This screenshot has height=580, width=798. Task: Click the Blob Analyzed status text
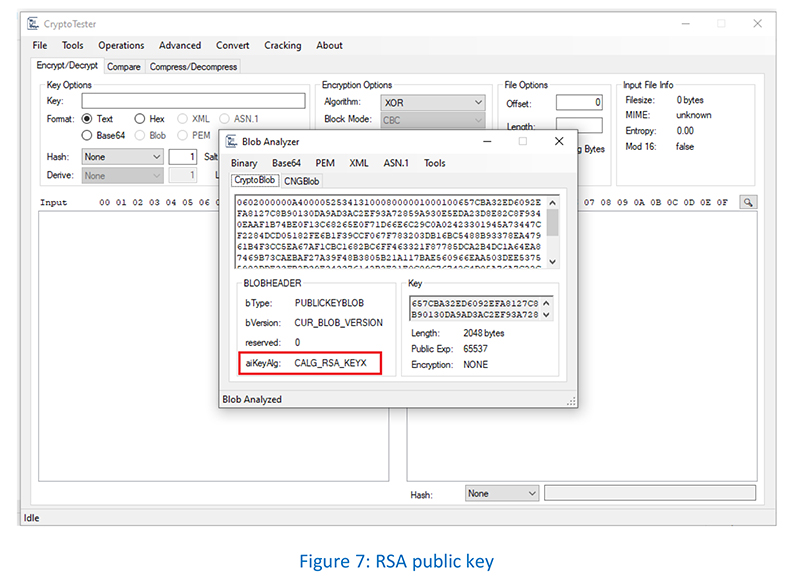[252, 399]
